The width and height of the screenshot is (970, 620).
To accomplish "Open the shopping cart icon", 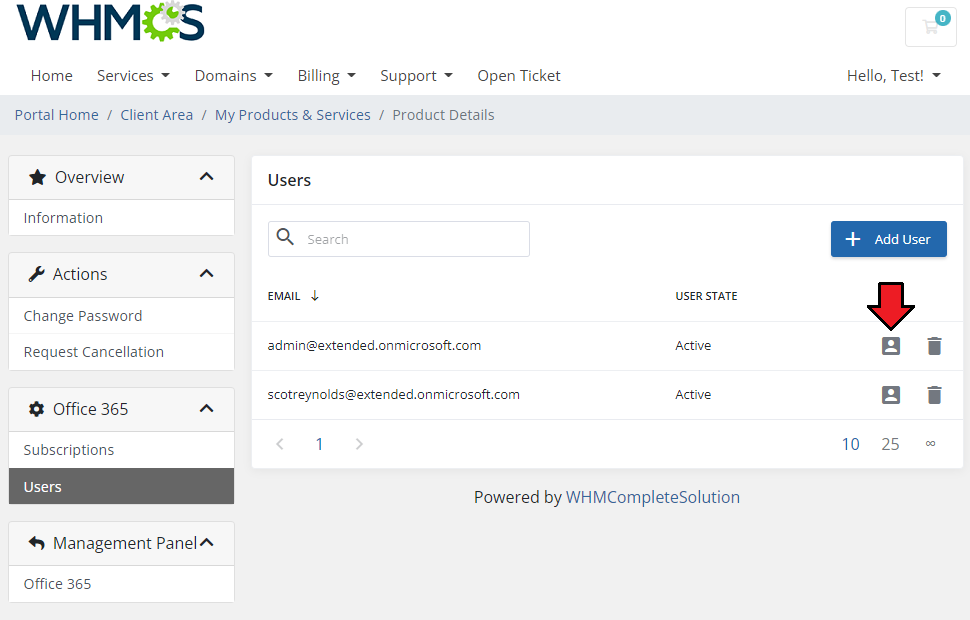I will (930, 27).
